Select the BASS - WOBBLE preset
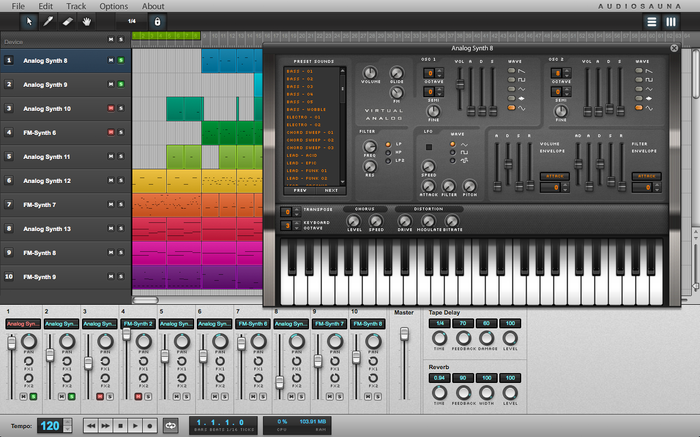The image size is (700, 437). coord(307,109)
